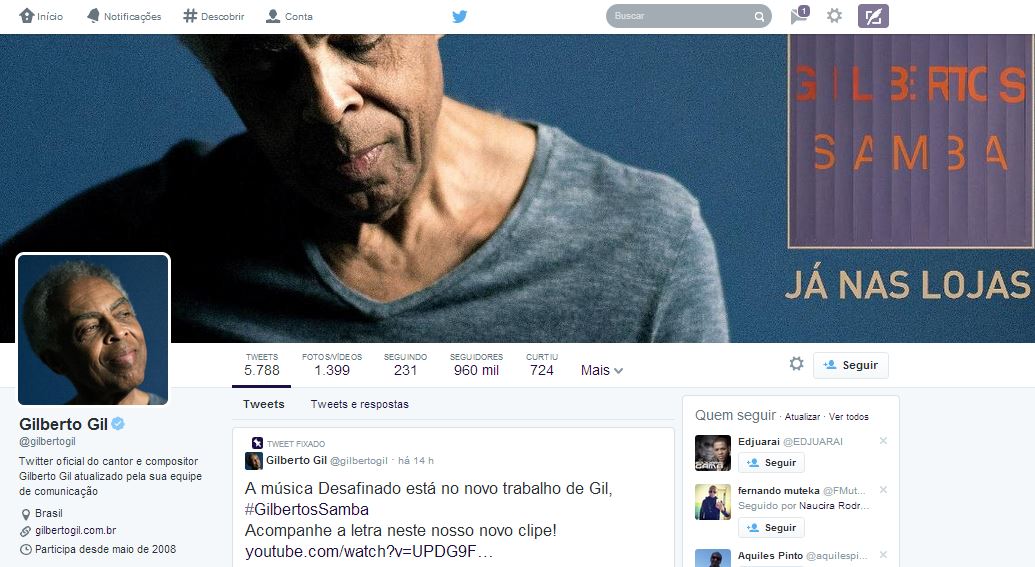Open Edjuarai @EDJUARAI profile name
Image resolution: width=1035 pixels, height=567 pixels.
[x=790, y=442]
